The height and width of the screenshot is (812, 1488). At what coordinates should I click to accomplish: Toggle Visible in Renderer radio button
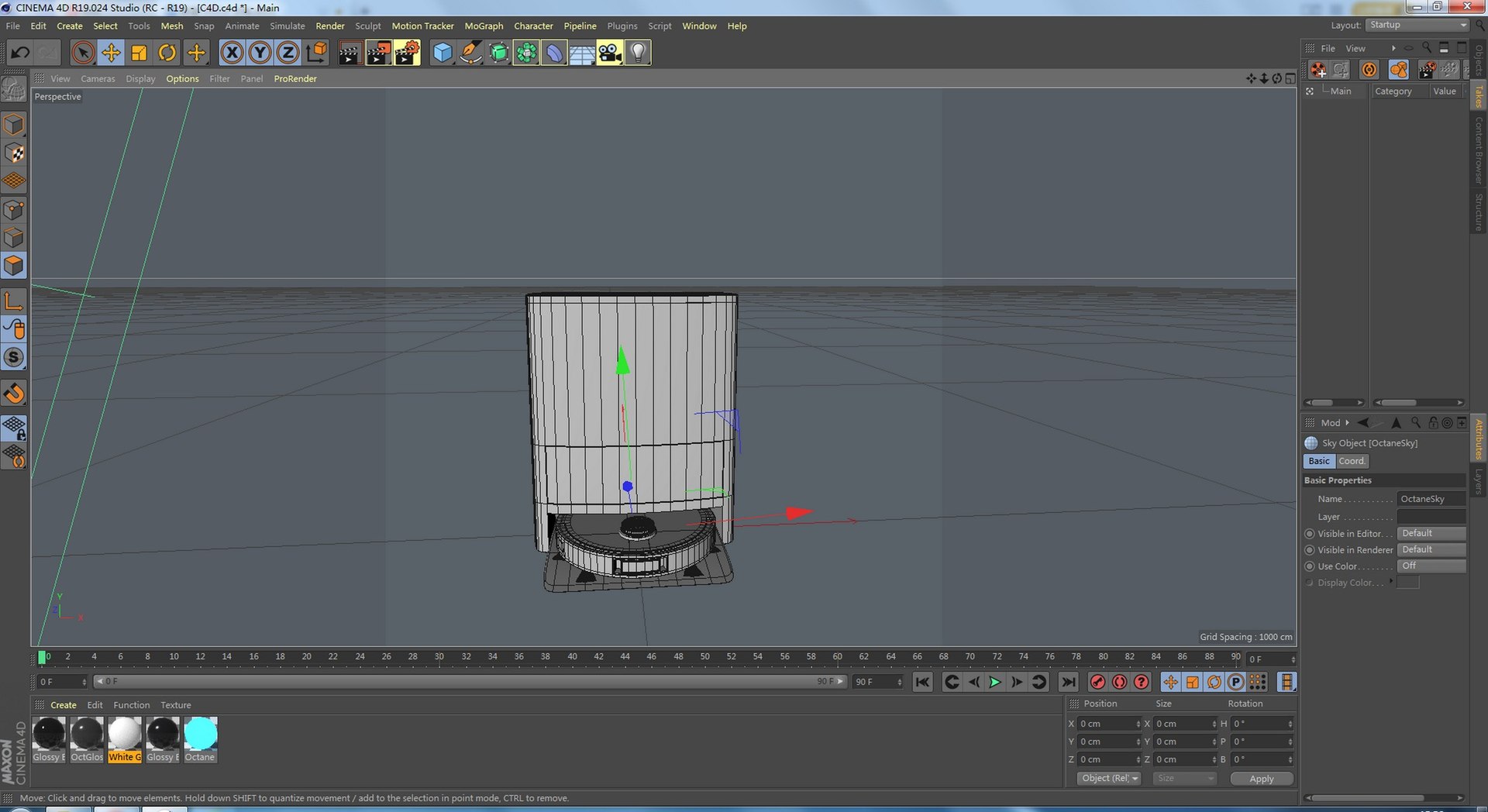click(1310, 550)
